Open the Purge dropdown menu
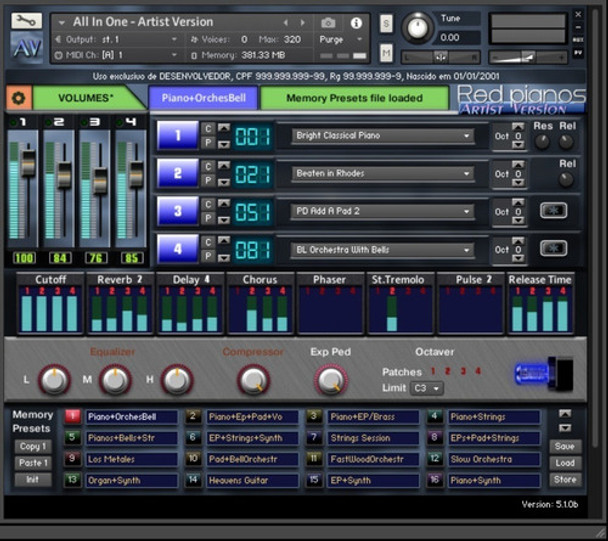This screenshot has height=541, width=608. (332, 39)
